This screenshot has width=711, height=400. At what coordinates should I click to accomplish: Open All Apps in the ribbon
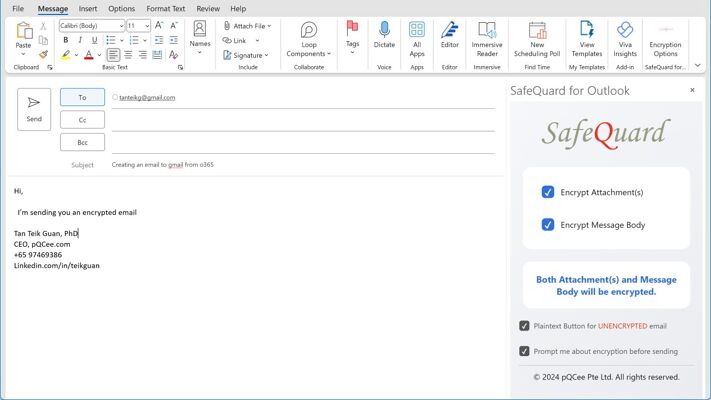click(417, 37)
